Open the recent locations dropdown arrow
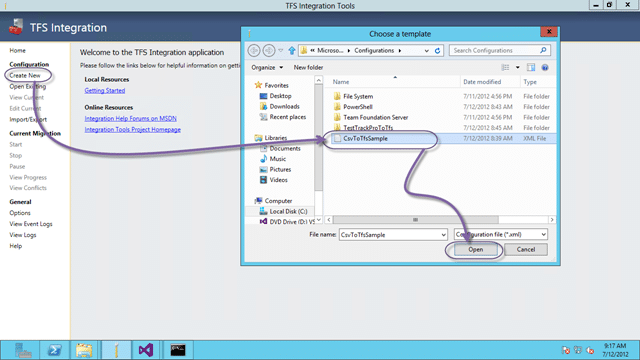Screen dimensions: 640x360 (x=281, y=51)
